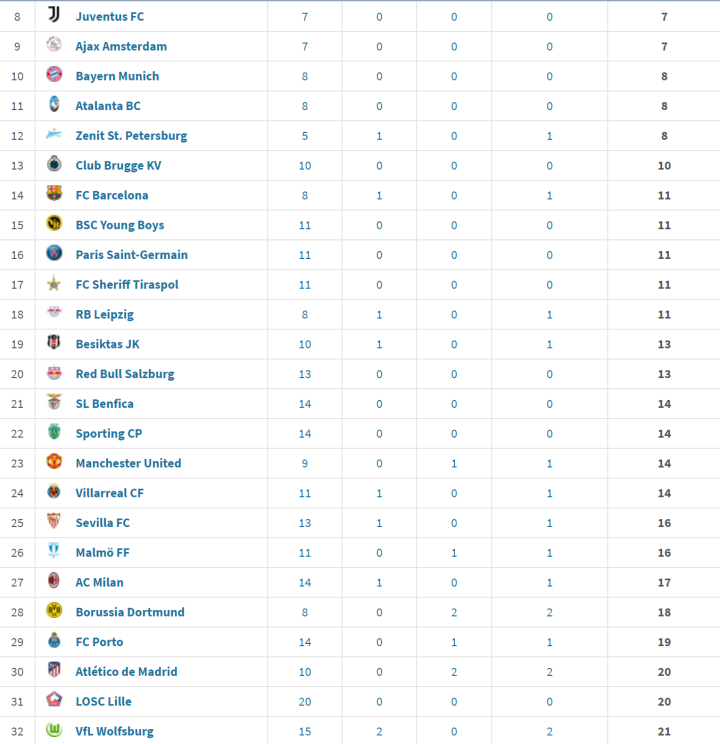Click the Juventus FC club crest

(54, 16)
